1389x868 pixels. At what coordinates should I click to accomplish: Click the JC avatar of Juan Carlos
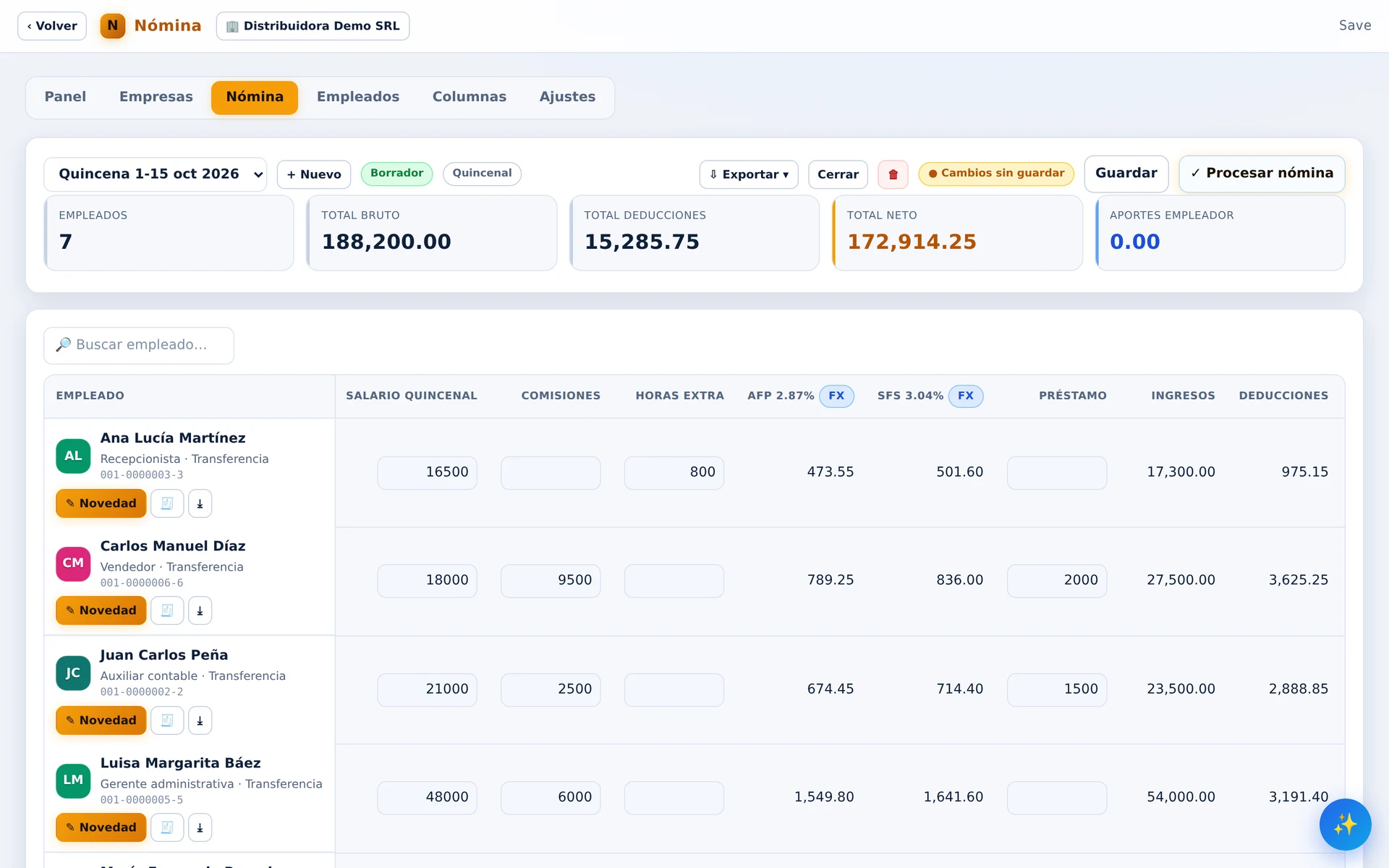73,673
